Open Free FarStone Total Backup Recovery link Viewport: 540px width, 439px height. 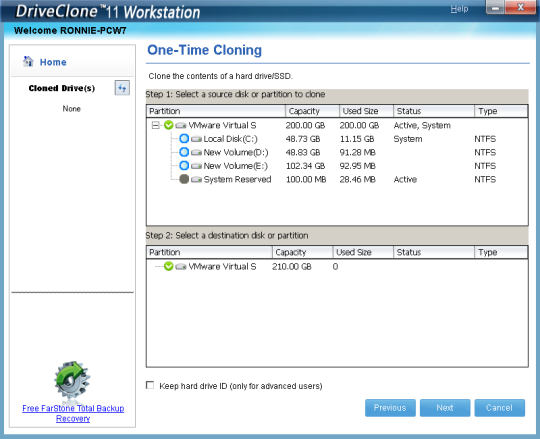tap(73, 413)
